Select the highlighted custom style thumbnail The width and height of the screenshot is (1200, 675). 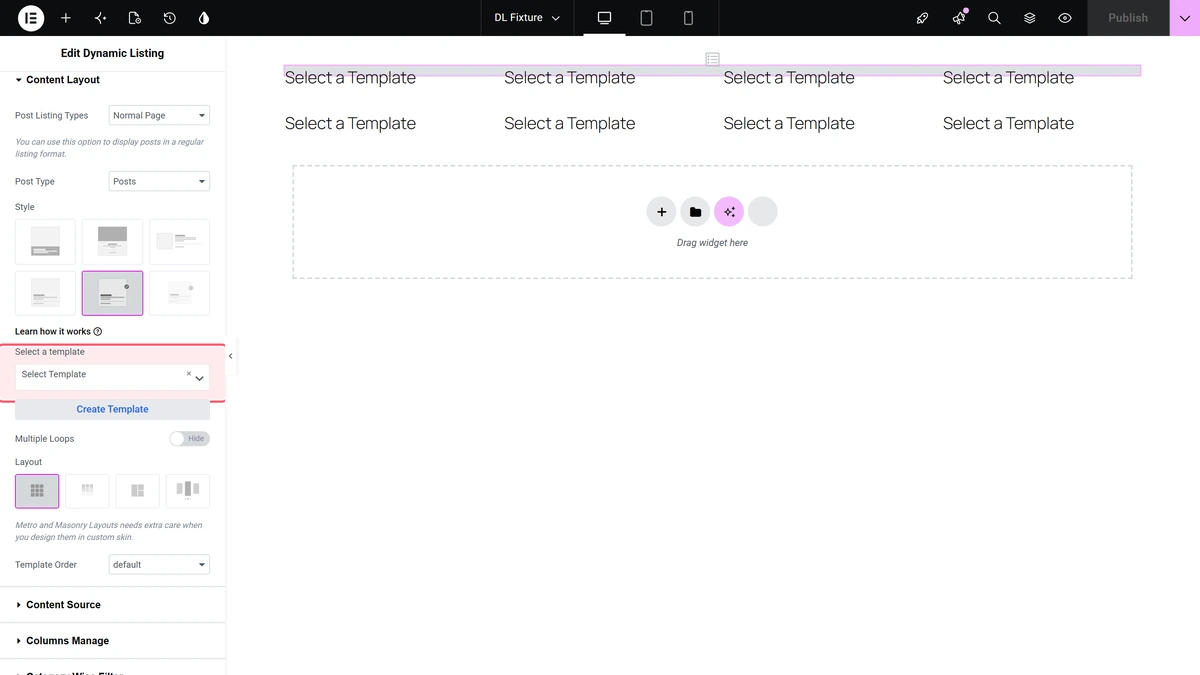point(112,293)
